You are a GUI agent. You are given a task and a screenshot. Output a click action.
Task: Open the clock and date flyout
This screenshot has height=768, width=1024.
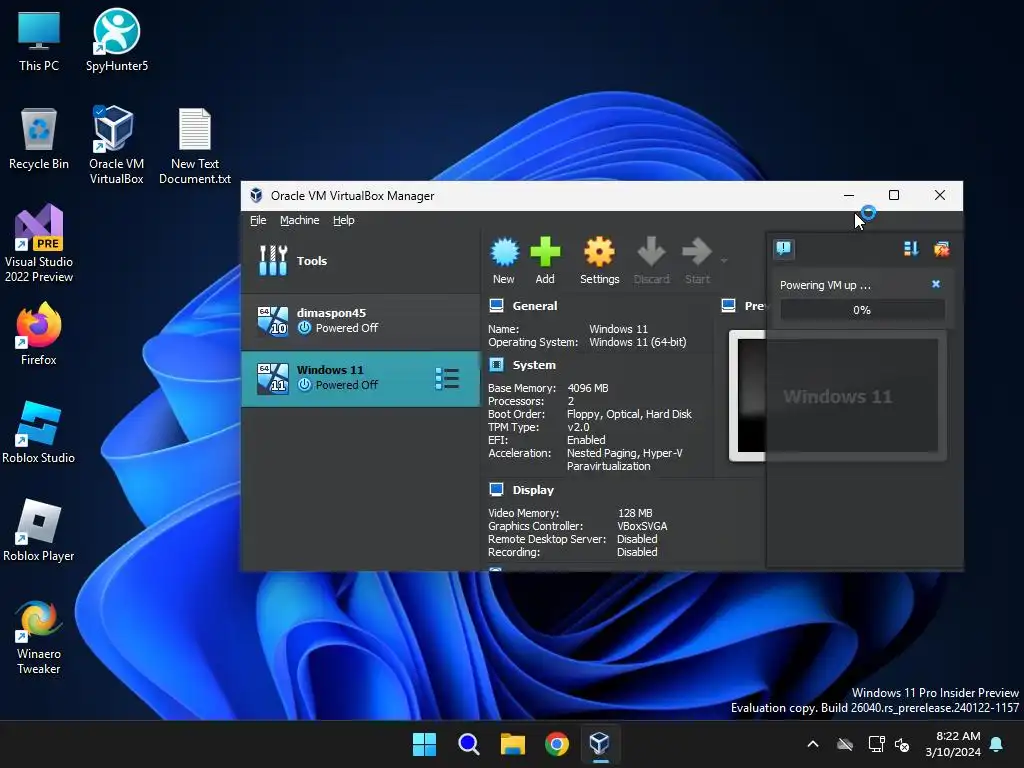coord(953,744)
